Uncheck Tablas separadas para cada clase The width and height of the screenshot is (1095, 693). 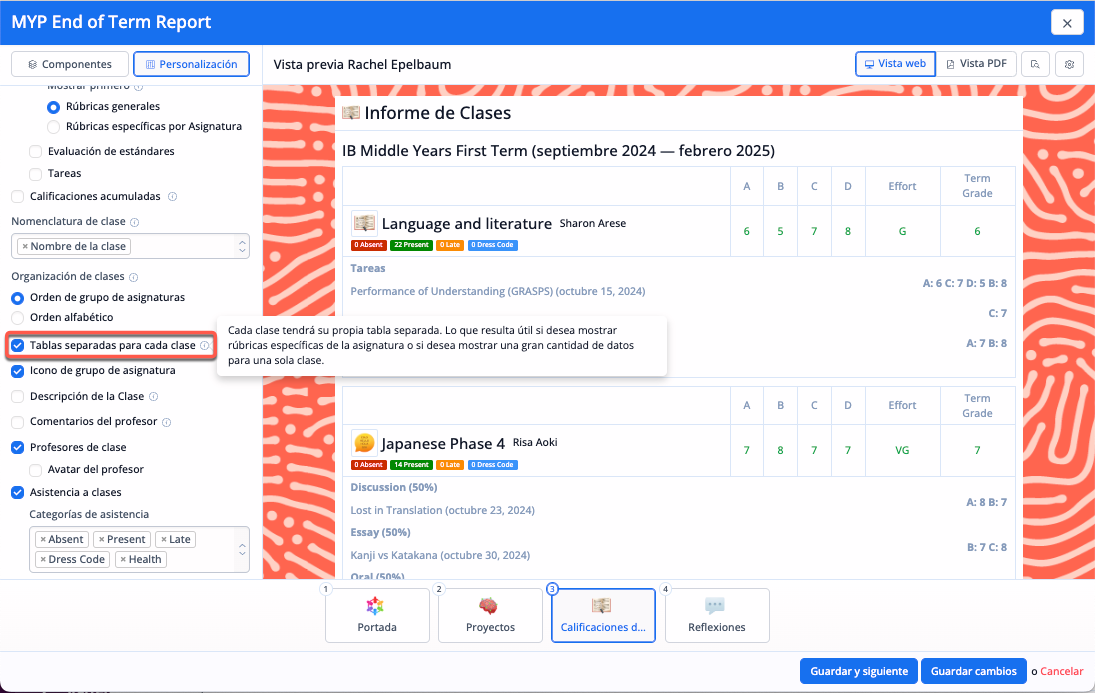pyautogui.click(x=17, y=345)
